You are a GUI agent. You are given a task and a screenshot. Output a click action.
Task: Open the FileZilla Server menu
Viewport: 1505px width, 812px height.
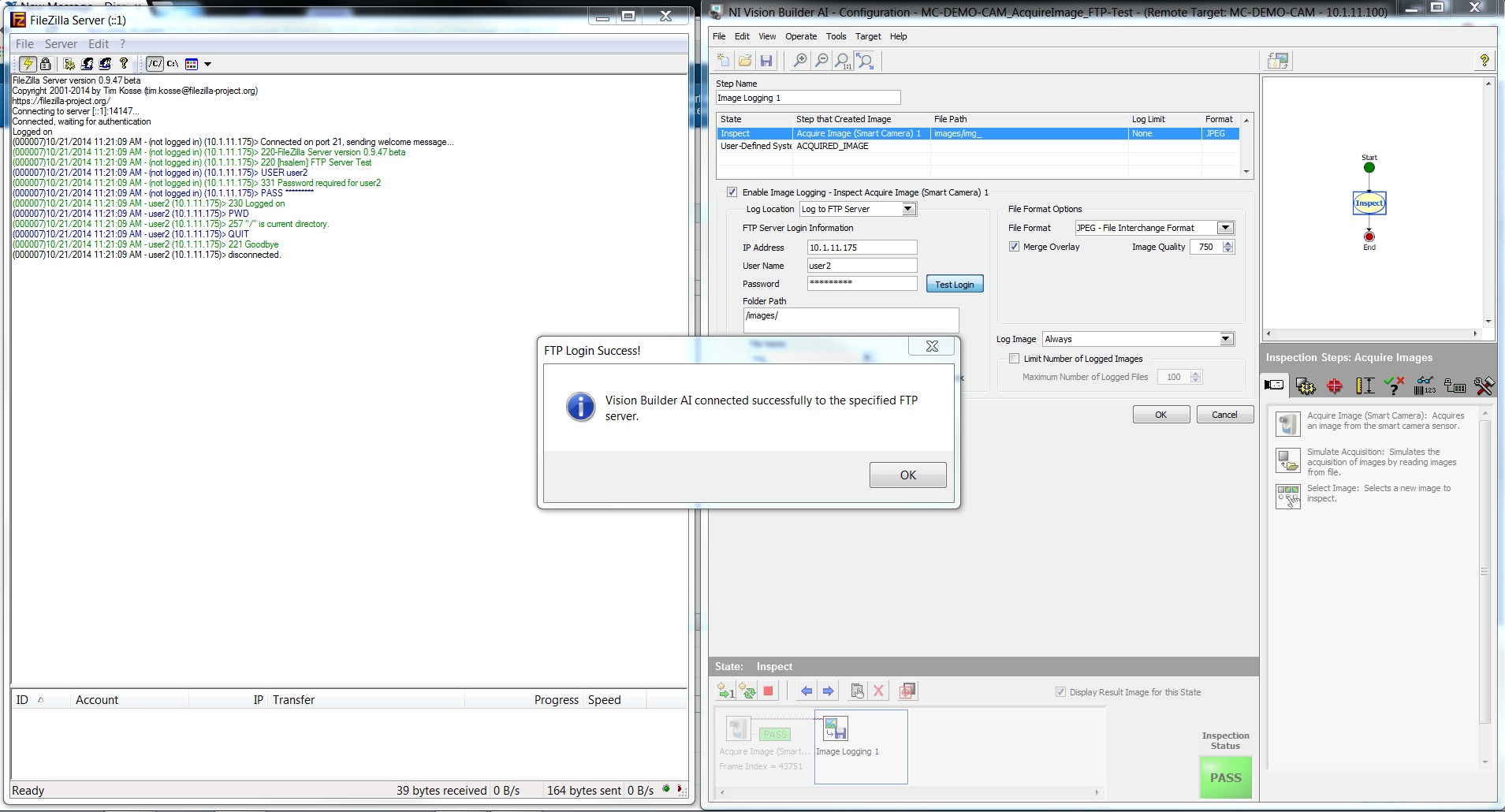click(61, 44)
